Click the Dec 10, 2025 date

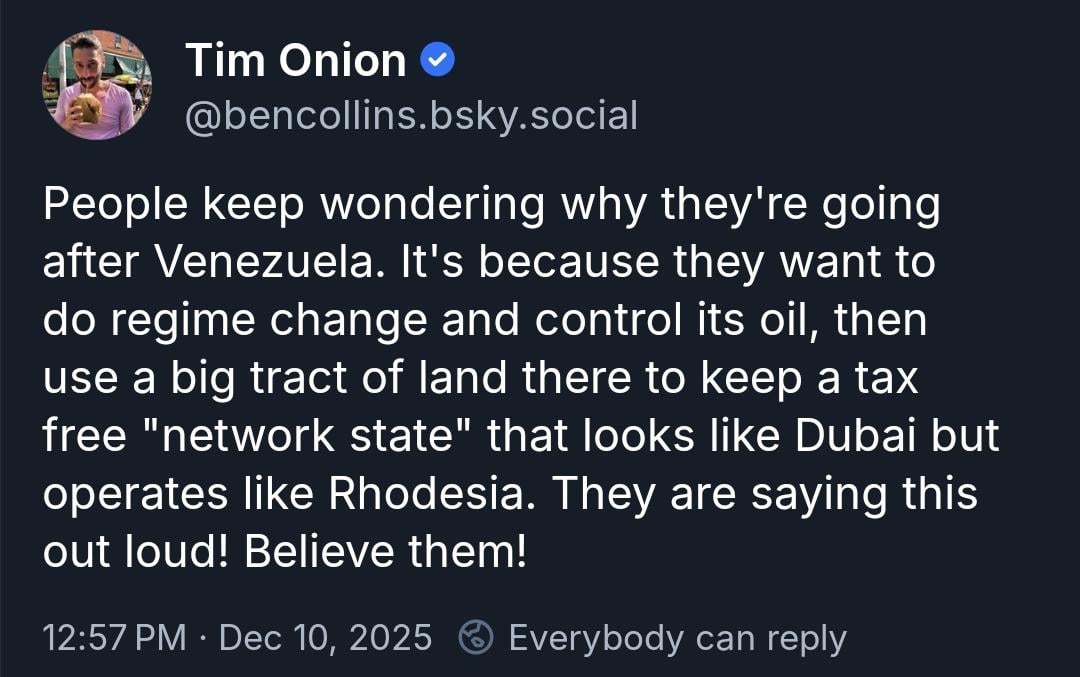325,637
